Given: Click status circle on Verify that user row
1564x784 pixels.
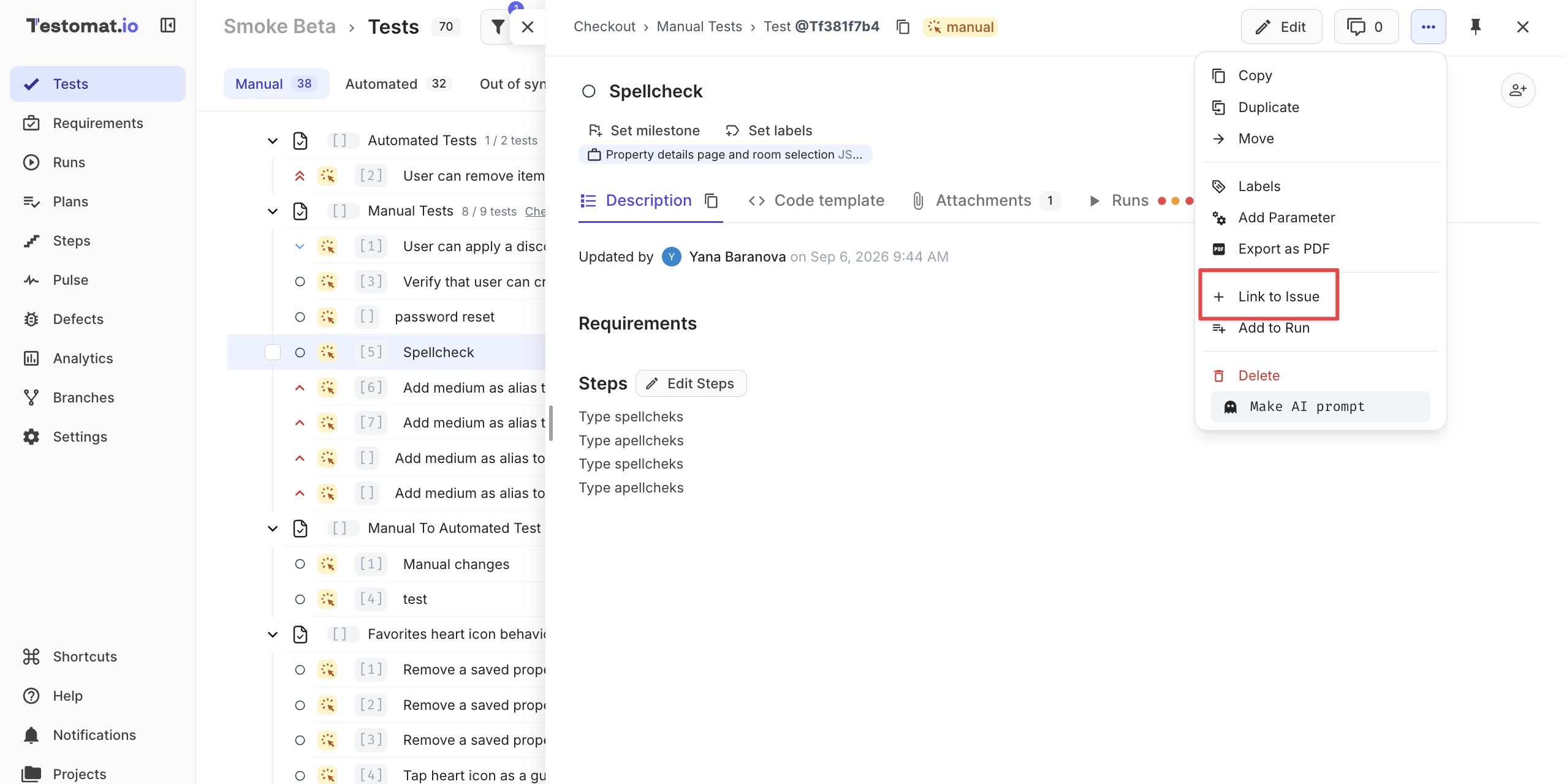Looking at the screenshot, I should point(300,282).
